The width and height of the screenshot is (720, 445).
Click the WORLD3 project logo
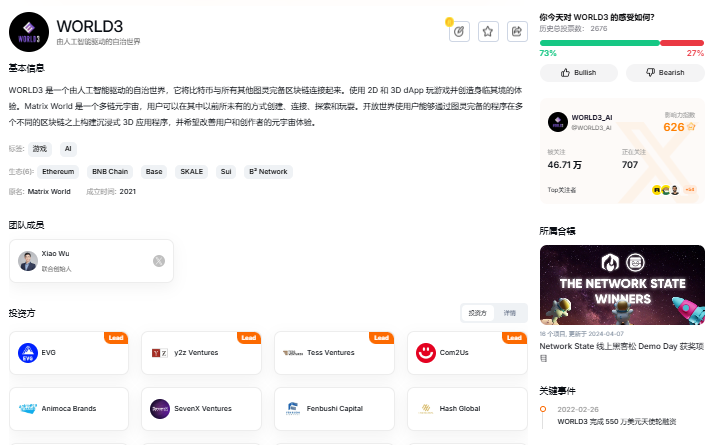coord(29,32)
